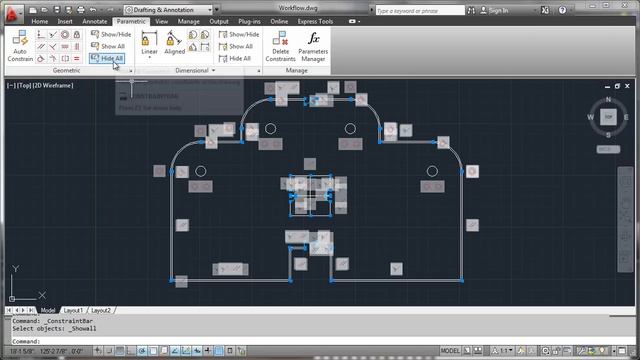Toggle Object Snap in status bar

[x=153, y=351]
